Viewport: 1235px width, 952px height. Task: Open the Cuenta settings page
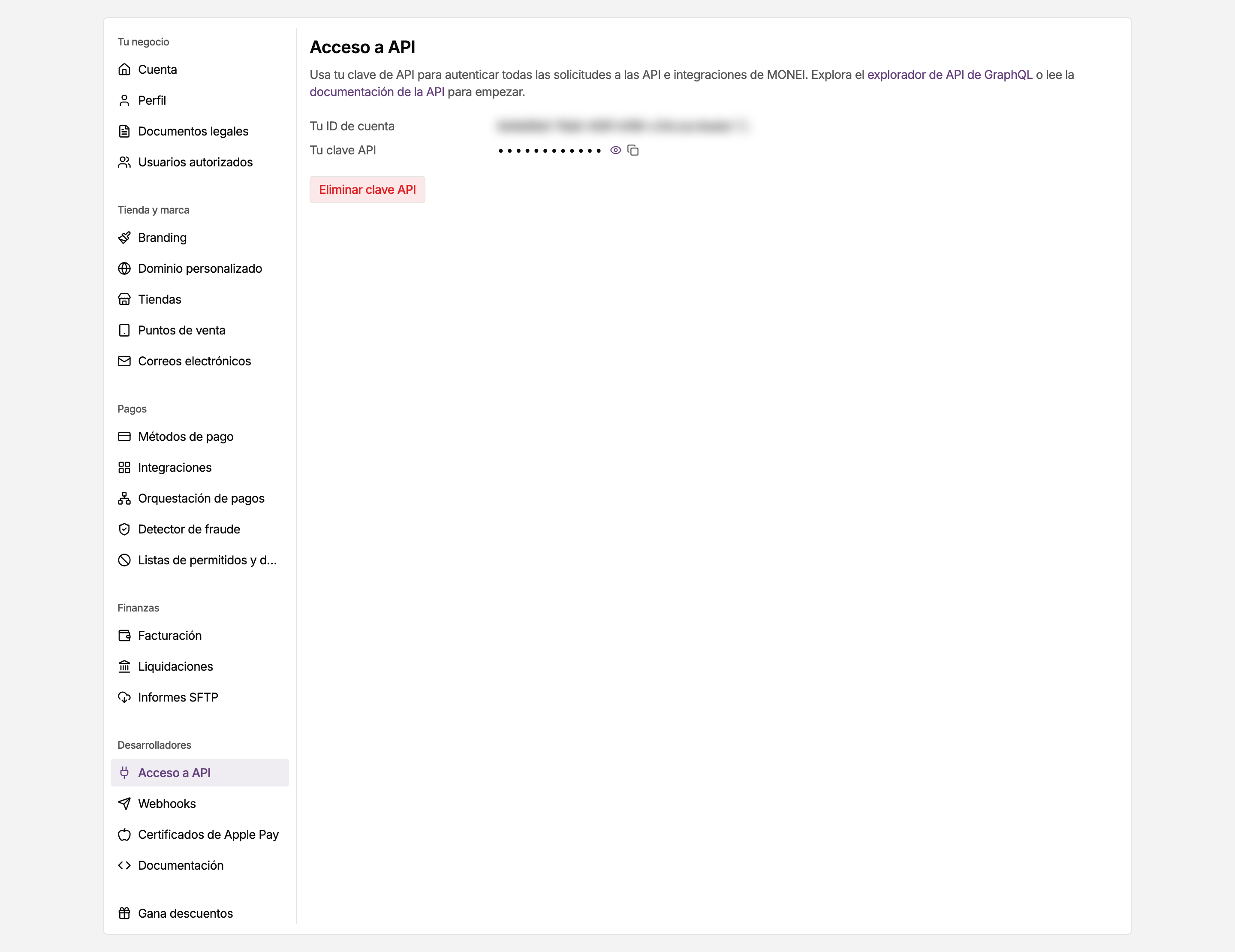pyautogui.click(x=199, y=69)
